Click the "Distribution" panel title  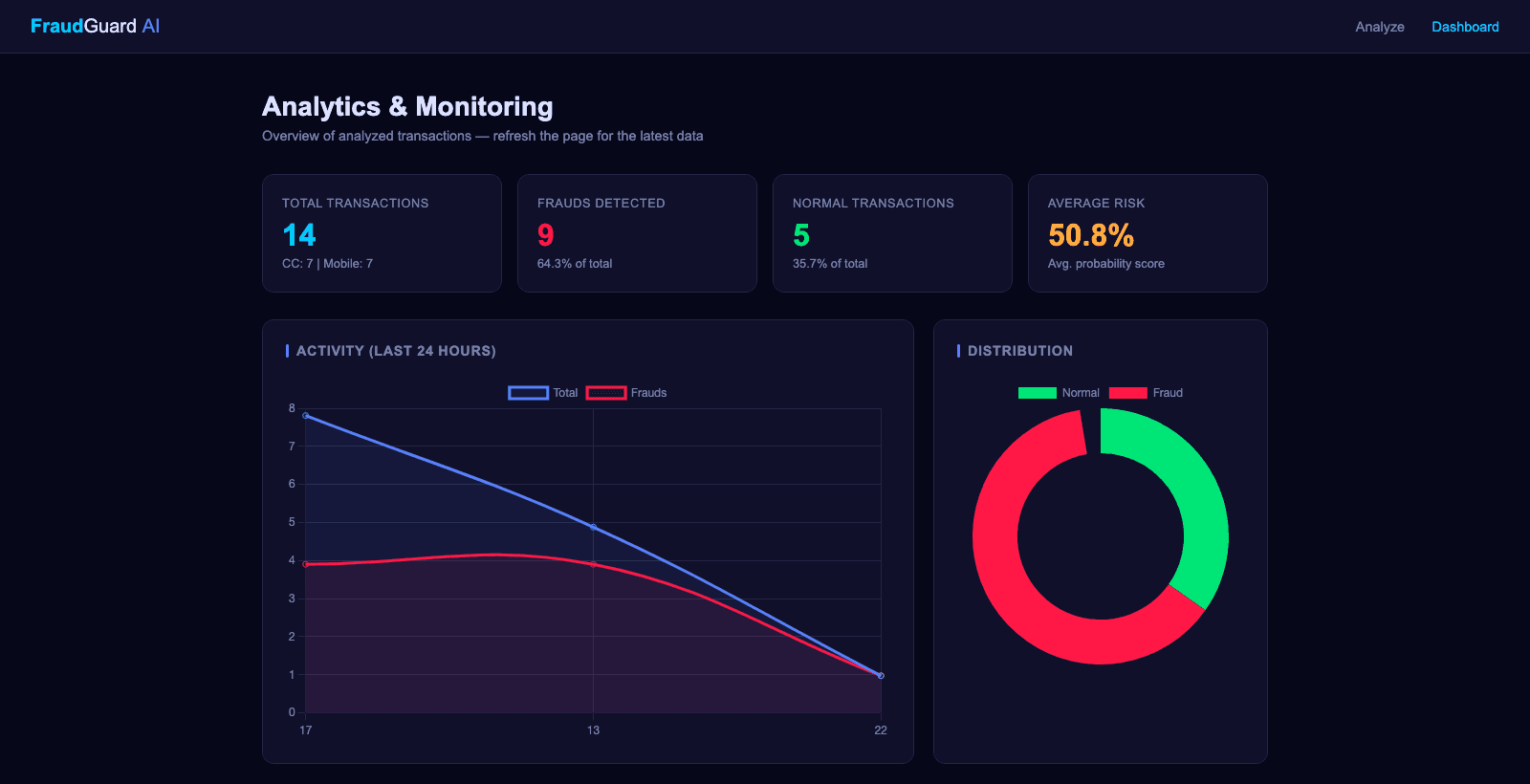[1020, 351]
